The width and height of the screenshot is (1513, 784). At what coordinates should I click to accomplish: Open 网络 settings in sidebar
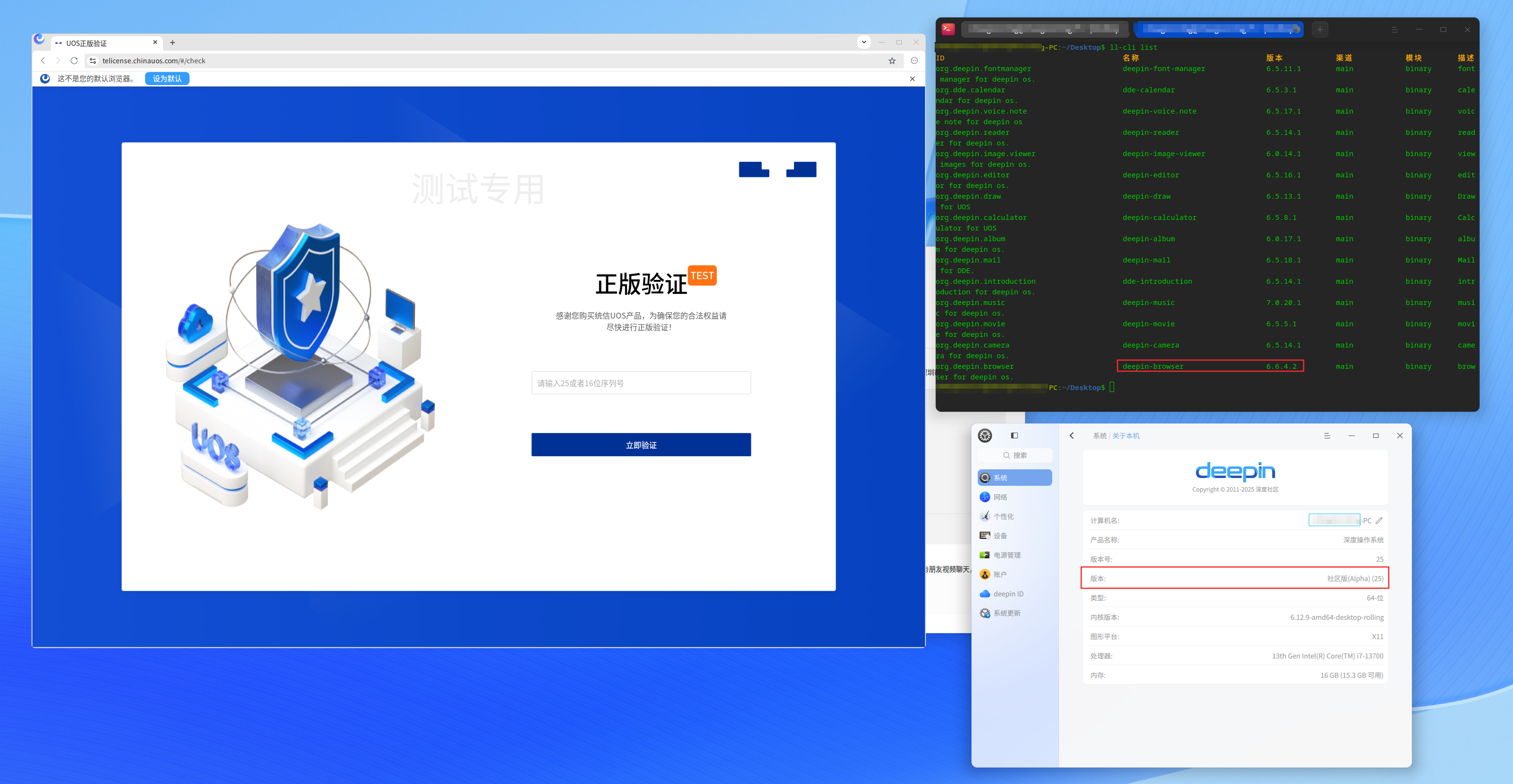pyautogui.click(x=1014, y=497)
